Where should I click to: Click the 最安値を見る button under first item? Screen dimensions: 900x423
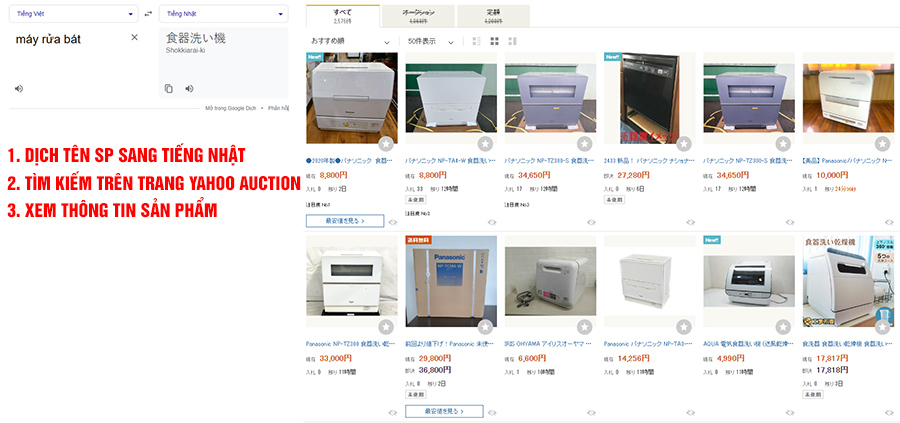pos(345,220)
